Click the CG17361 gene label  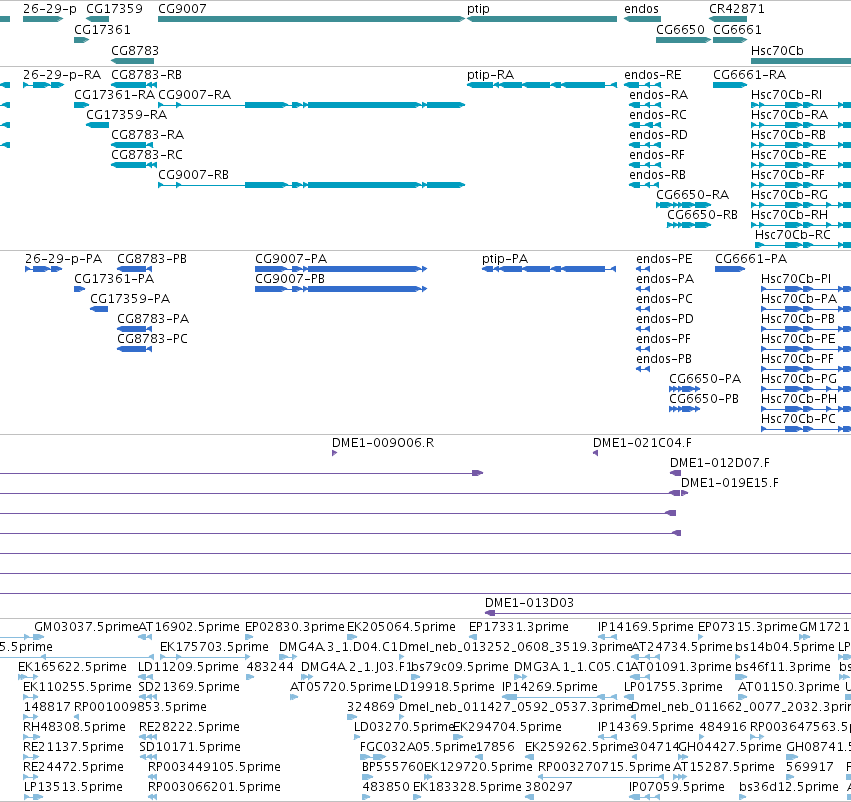(102, 29)
